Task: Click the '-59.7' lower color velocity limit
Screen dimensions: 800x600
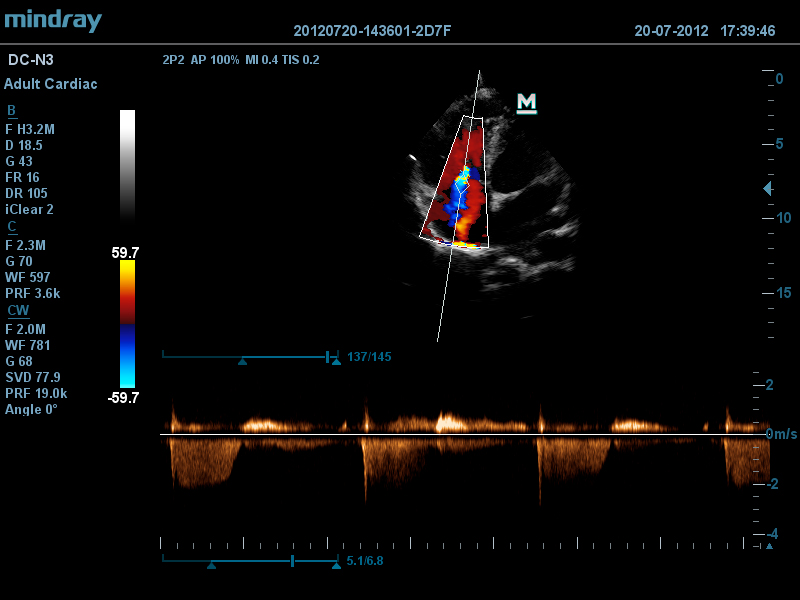Action: (123, 397)
